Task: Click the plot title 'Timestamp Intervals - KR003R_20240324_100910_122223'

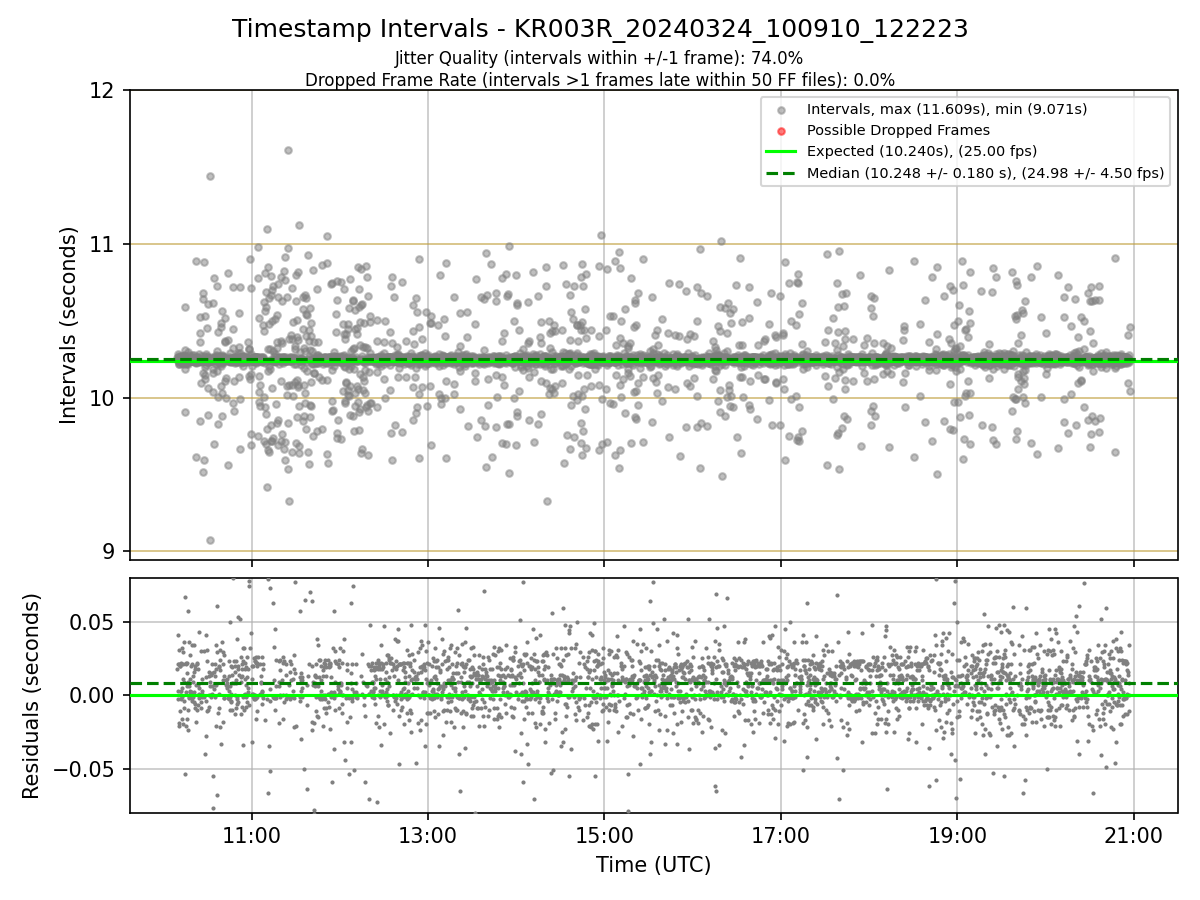Action: [600, 29]
